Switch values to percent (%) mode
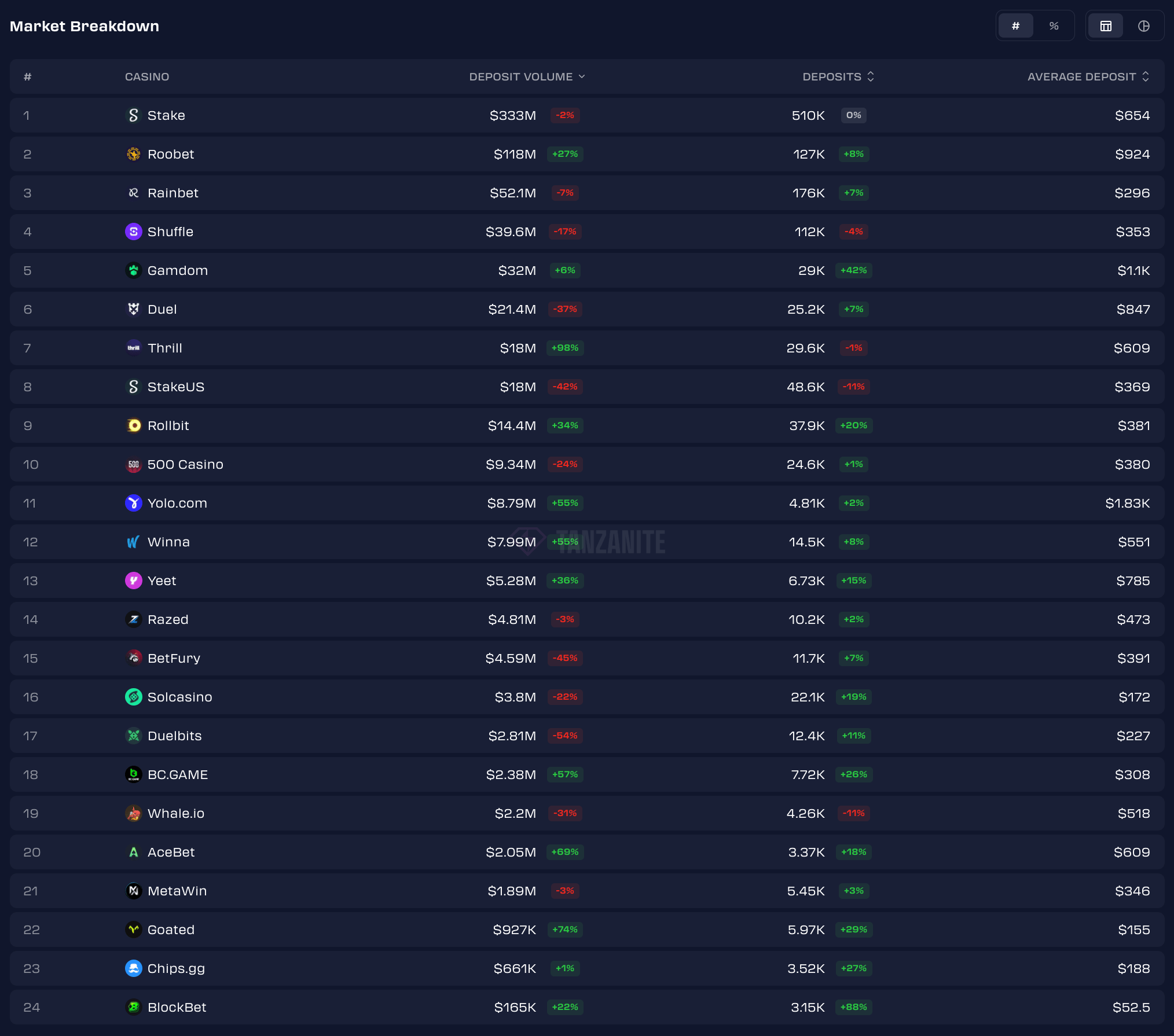Screen dimensions: 1174x1036 click(1054, 26)
